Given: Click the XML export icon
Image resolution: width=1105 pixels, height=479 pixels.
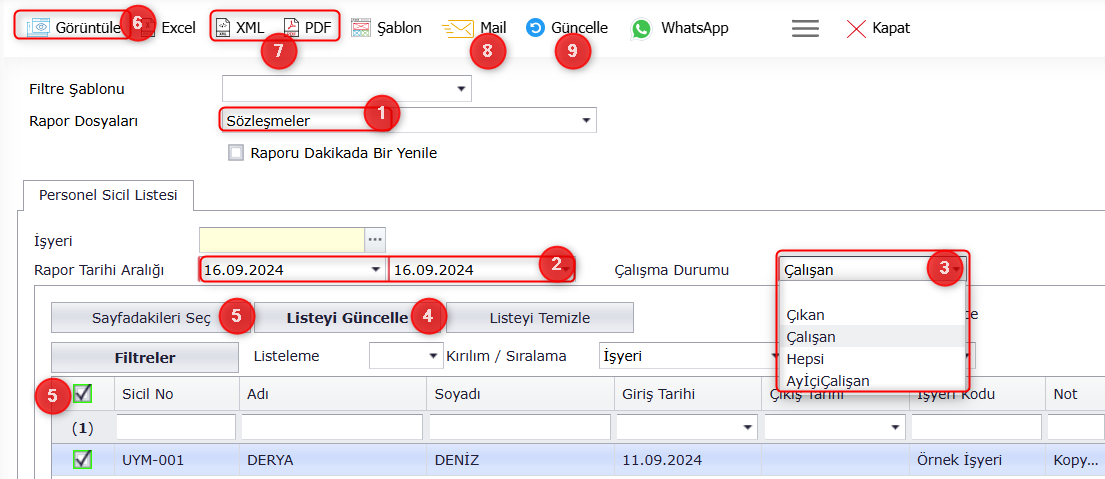Looking at the screenshot, I should point(223,27).
